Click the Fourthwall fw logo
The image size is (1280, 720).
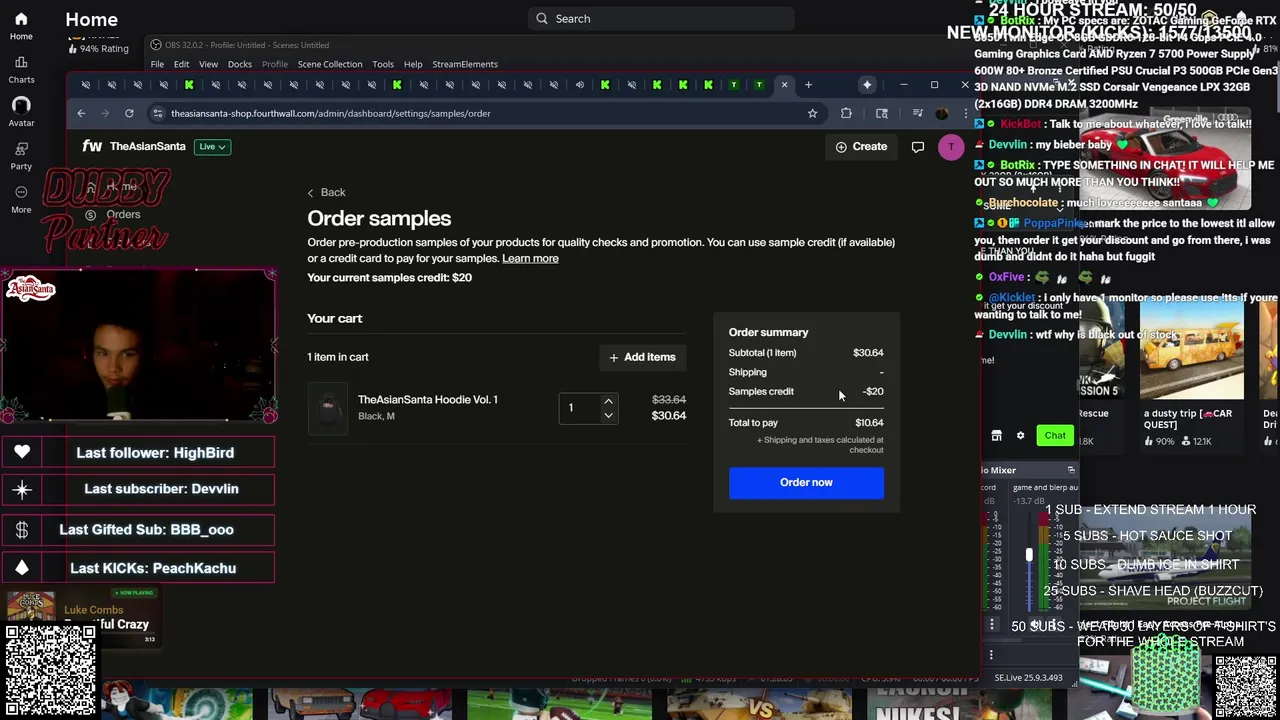click(x=92, y=146)
